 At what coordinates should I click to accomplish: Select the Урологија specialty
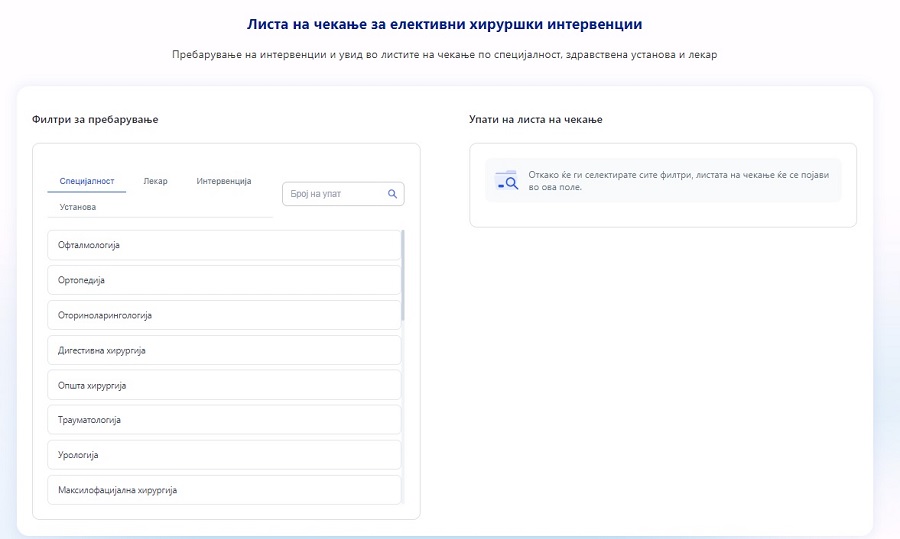tap(224, 455)
